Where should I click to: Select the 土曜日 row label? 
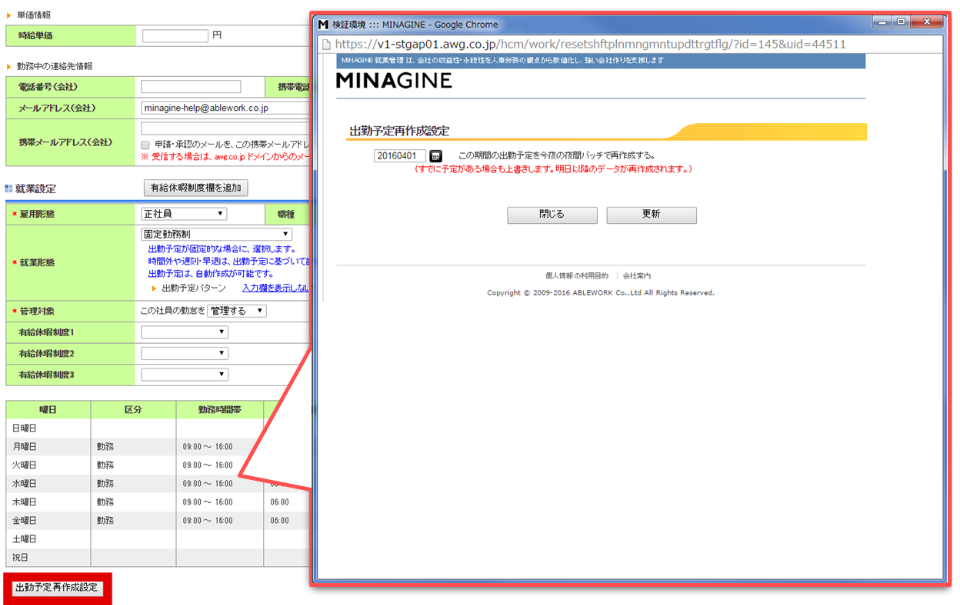coord(24,539)
